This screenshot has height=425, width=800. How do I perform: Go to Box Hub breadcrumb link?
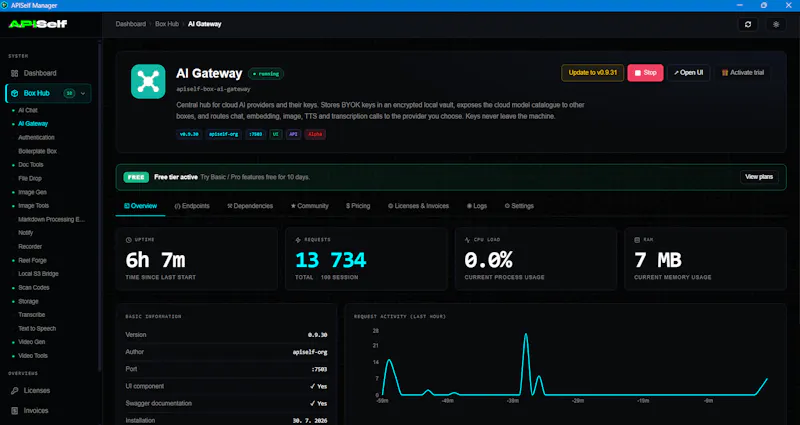pos(167,24)
